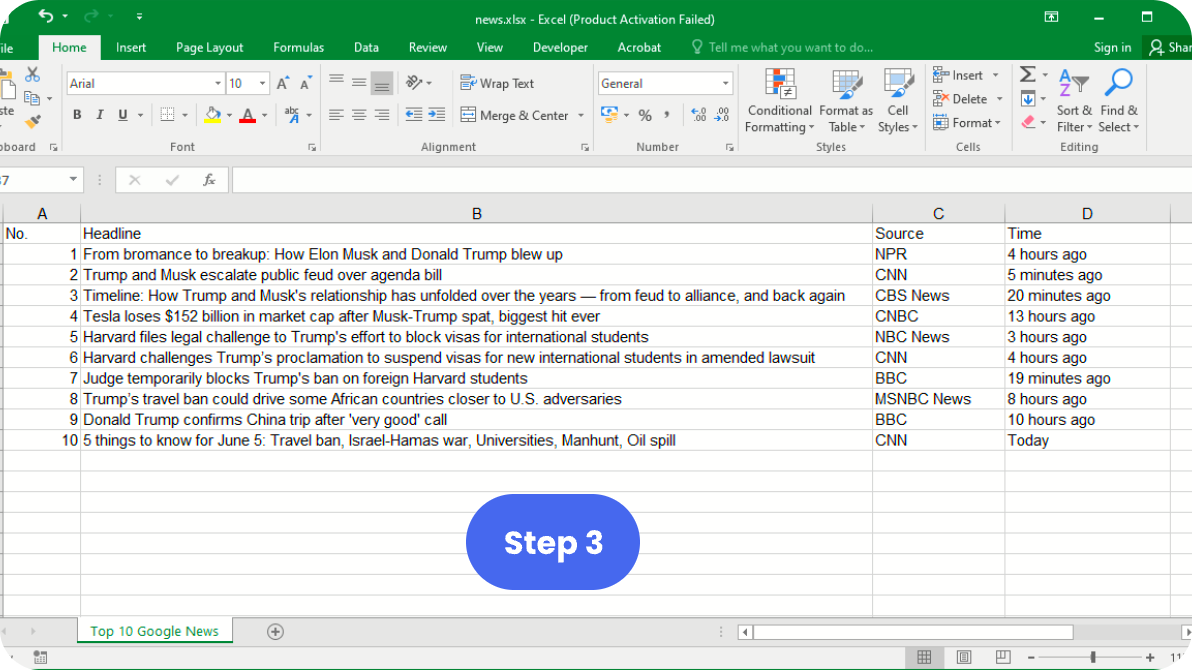The width and height of the screenshot is (1192, 670).
Task: Toggle Bold formatting
Action: point(77,115)
